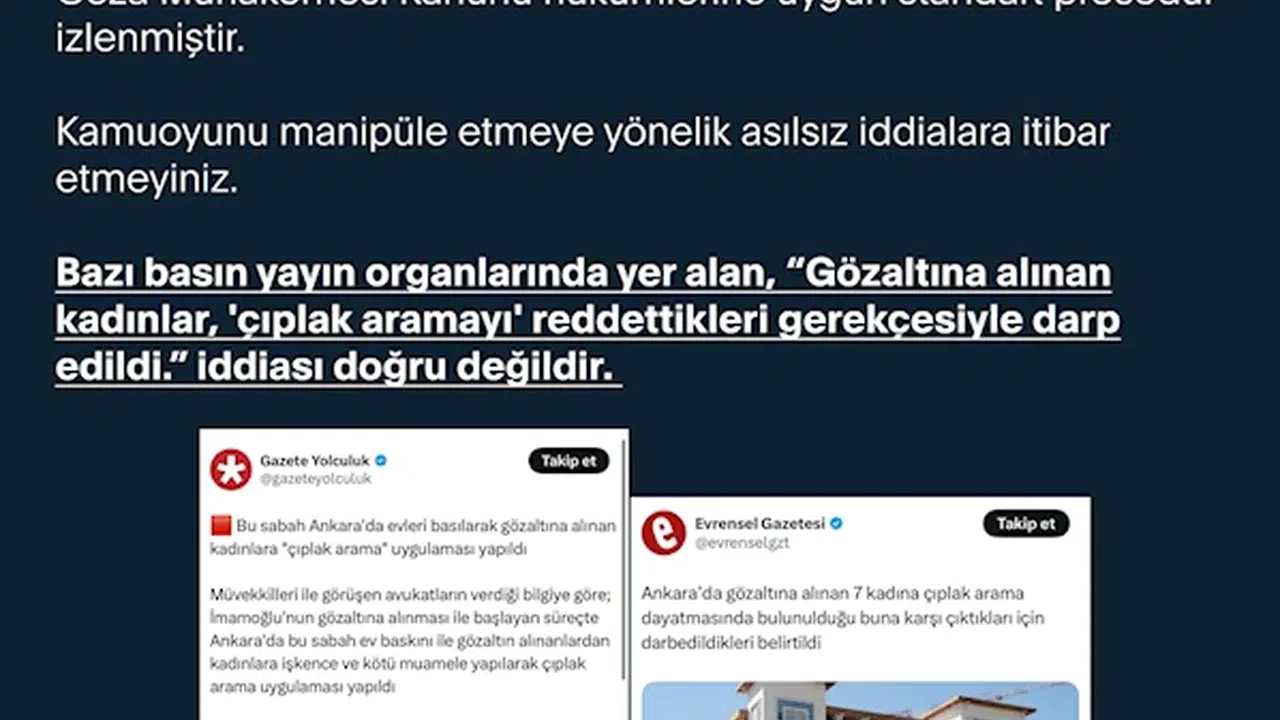Click underlined 'Bazı basın yayın organlarında' statement
1280x720 pixels.
(588, 321)
